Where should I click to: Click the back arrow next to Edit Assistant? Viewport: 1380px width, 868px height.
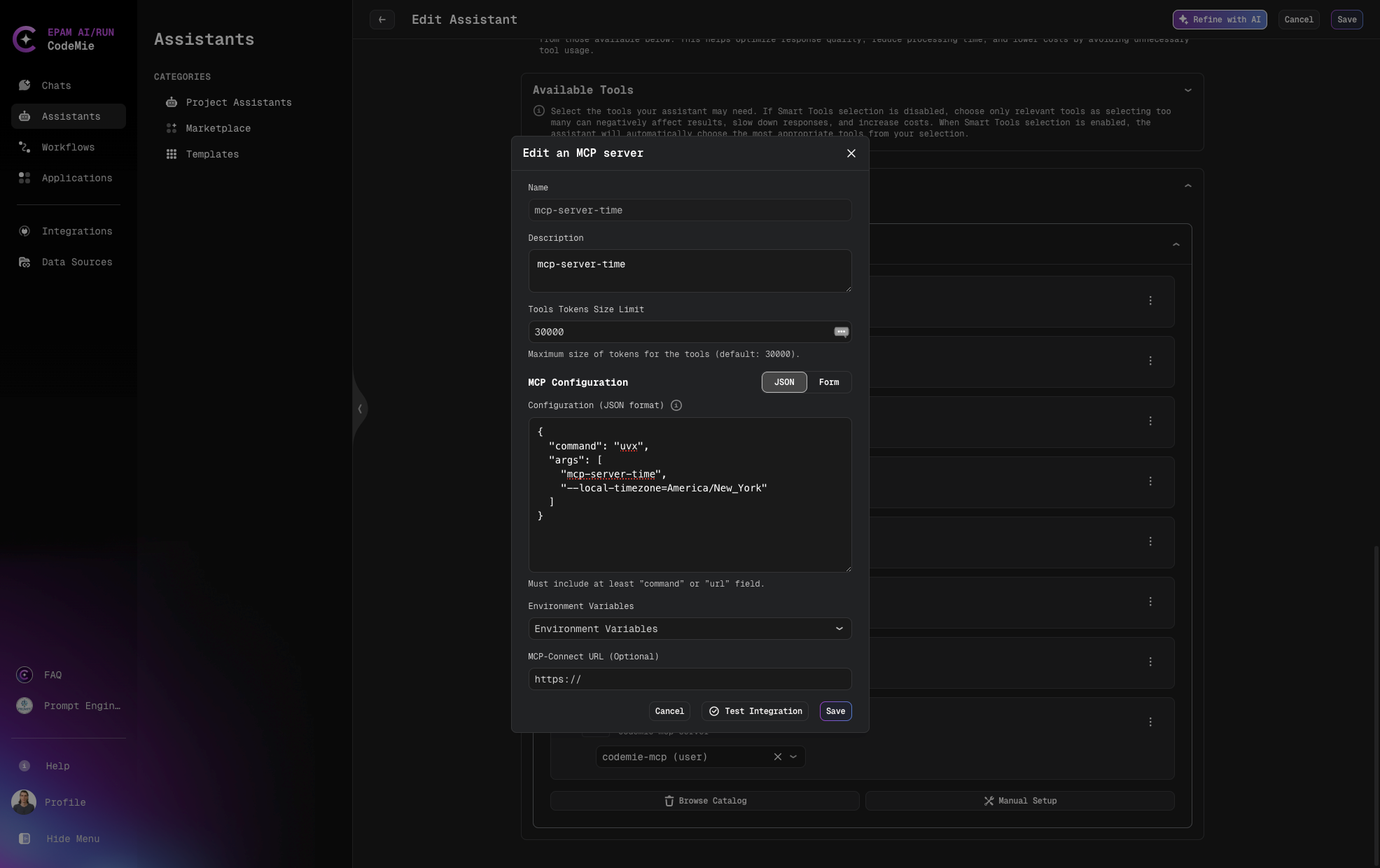pos(382,20)
